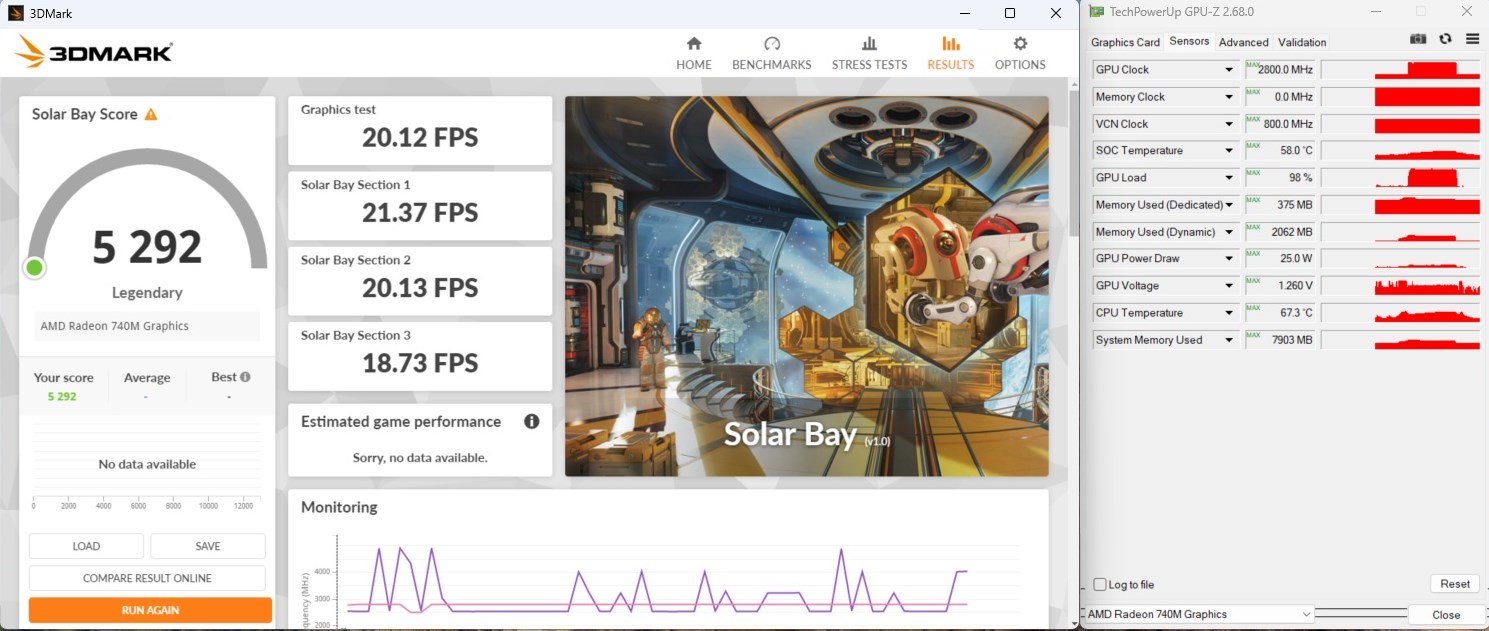Click the Monitoring section heading
The height and width of the screenshot is (631, 1489).
(339, 507)
